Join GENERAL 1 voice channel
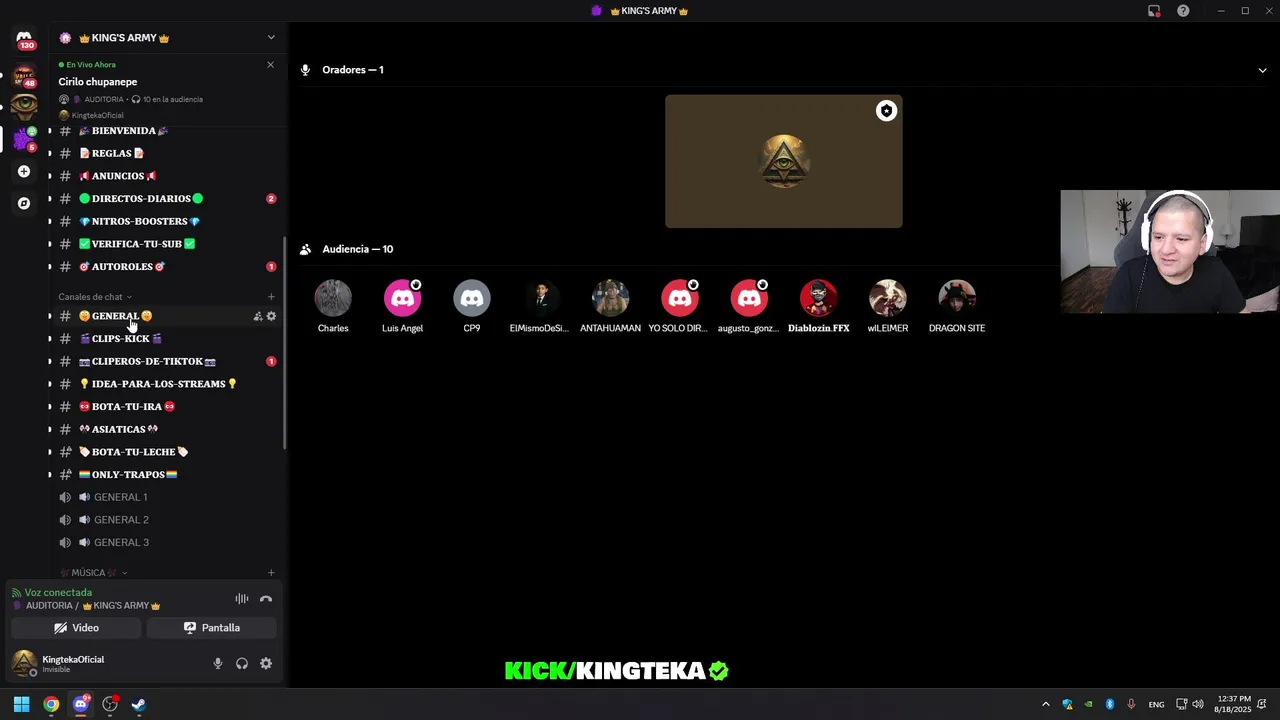Screen dimensions: 1280x720 [167, 497]
